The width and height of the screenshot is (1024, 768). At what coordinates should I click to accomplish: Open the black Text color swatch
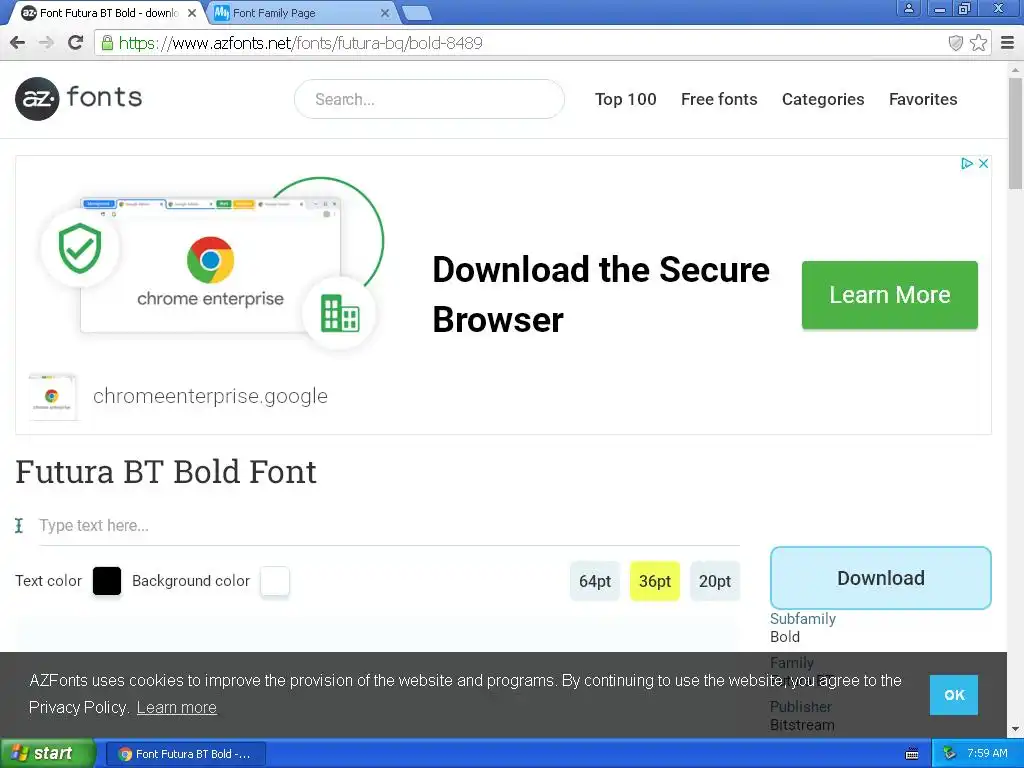107,581
